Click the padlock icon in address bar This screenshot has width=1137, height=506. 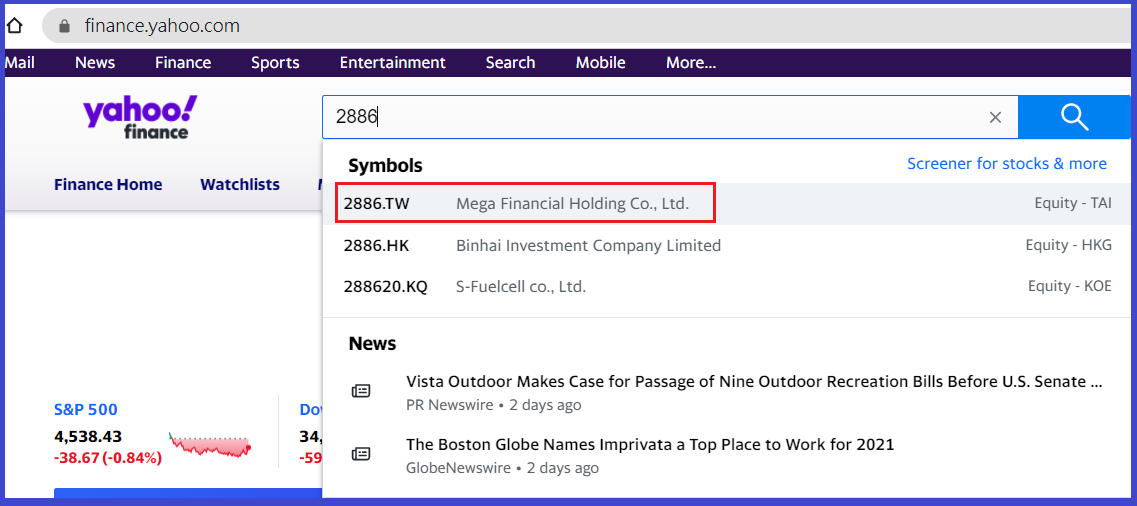(65, 27)
